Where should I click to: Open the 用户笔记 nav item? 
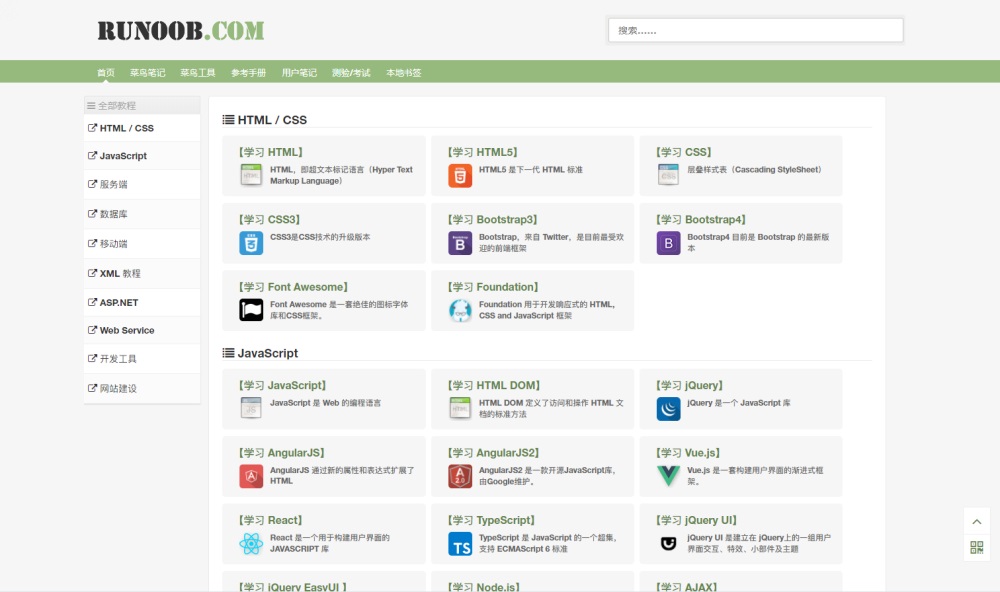pos(299,73)
